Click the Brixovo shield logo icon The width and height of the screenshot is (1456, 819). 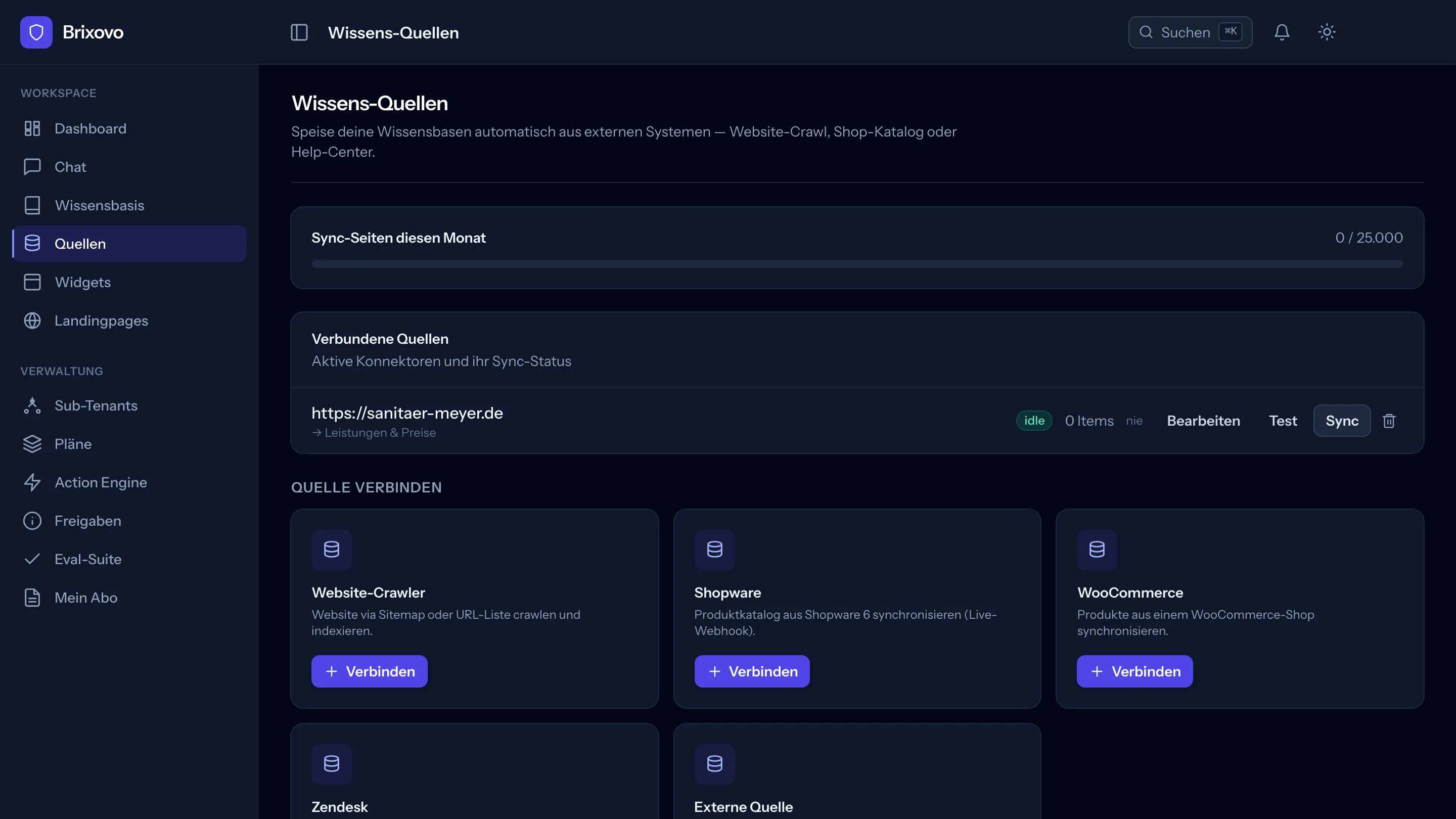[36, 32]
